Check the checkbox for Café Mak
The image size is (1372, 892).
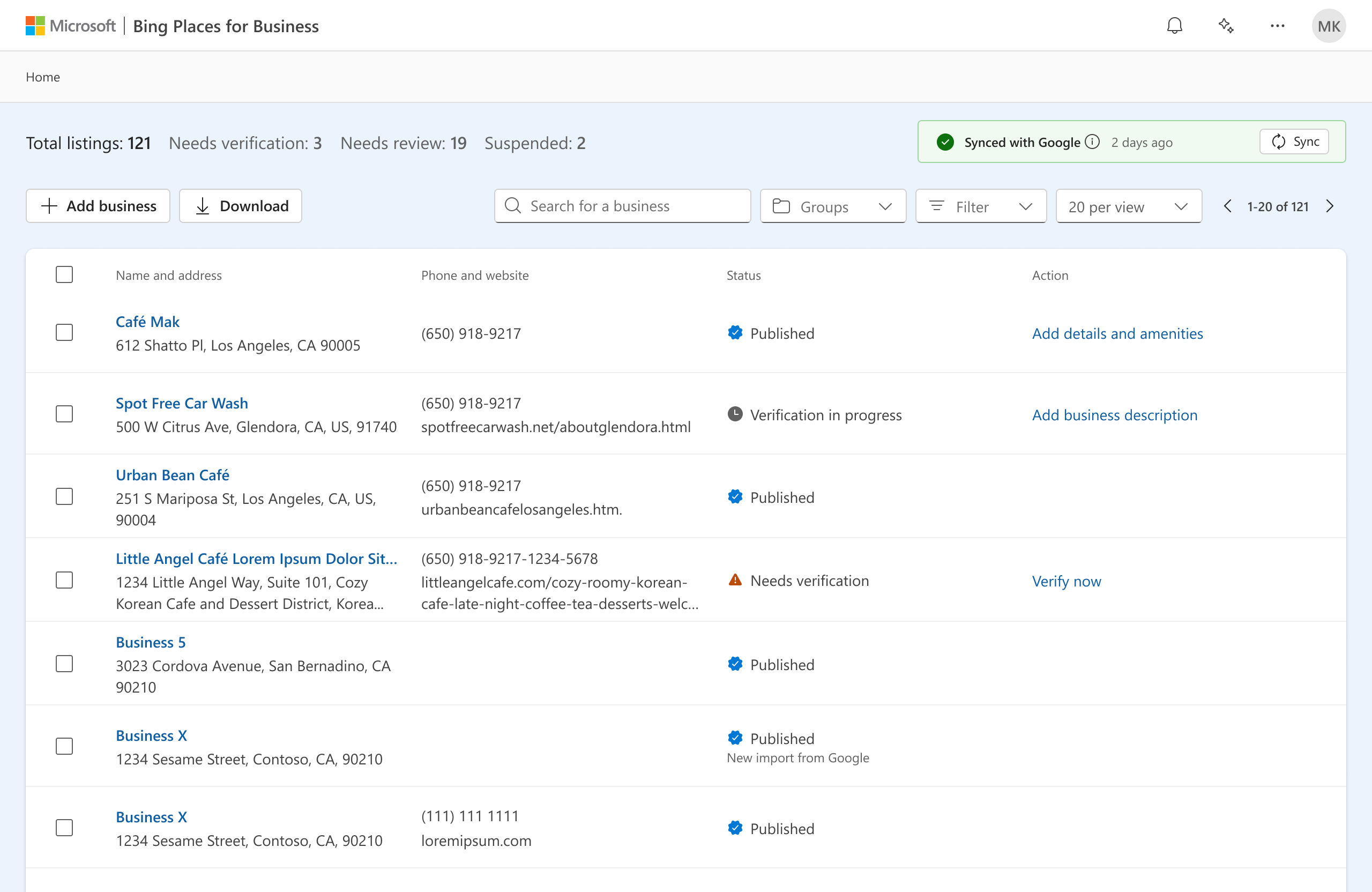[64, 332]
